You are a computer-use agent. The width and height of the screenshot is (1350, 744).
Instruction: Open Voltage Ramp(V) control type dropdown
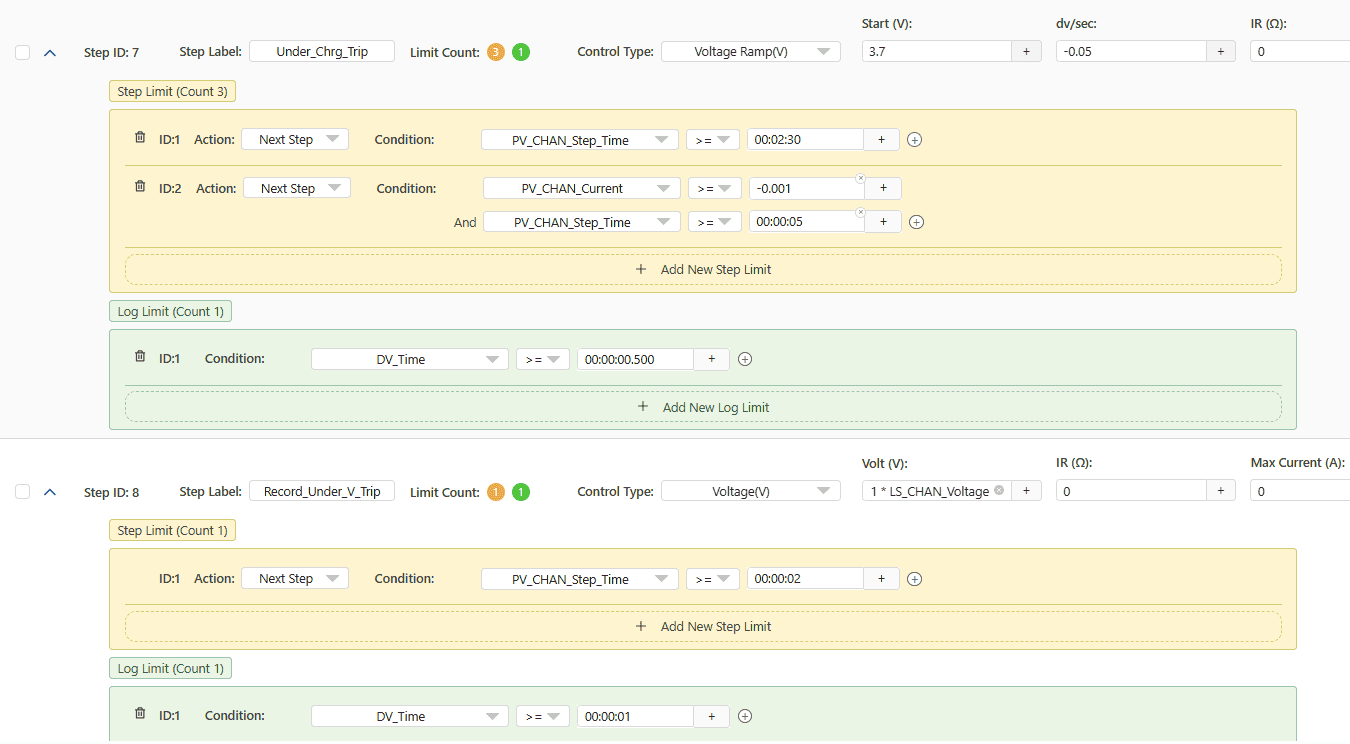coord(750,52)
